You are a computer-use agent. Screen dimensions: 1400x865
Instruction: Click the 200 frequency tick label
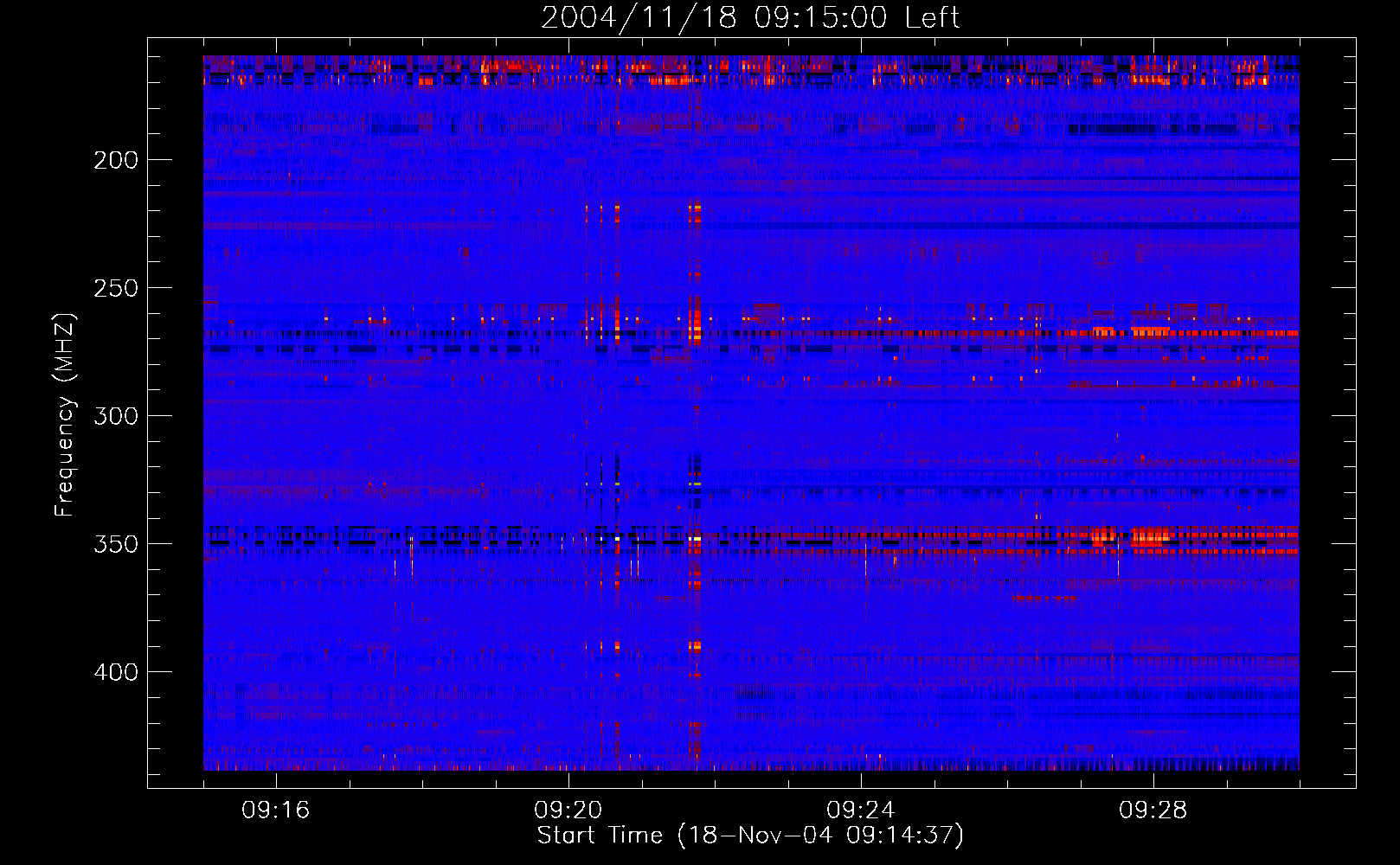(x=116, y=160)
